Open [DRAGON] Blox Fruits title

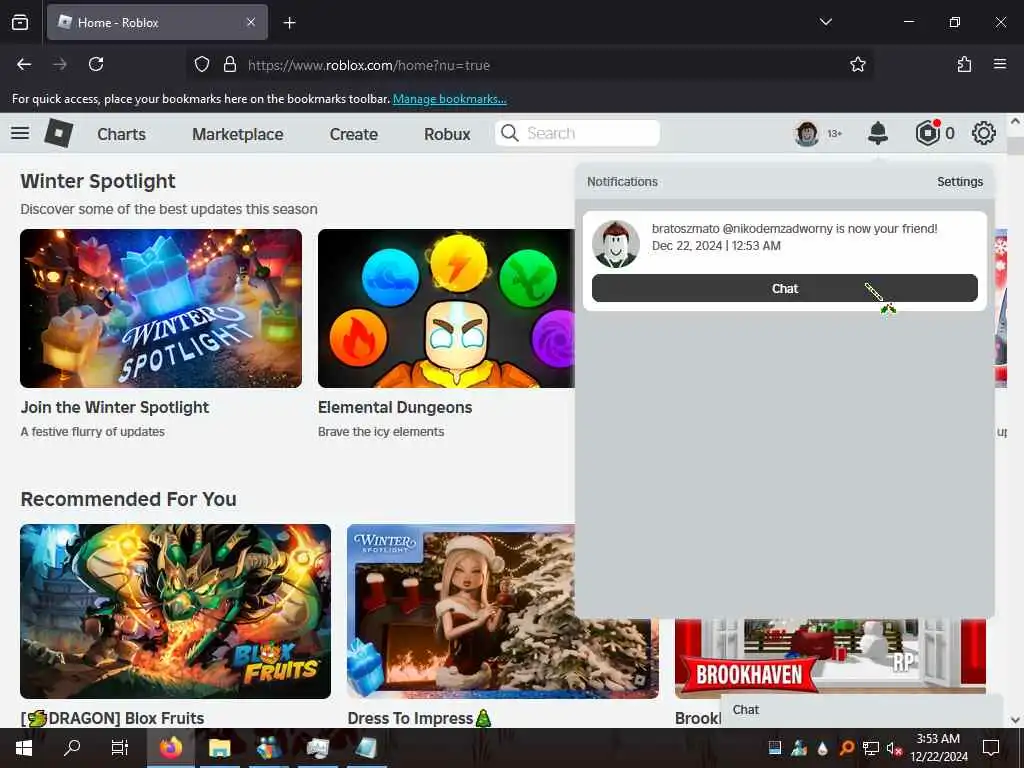(112, 718)
